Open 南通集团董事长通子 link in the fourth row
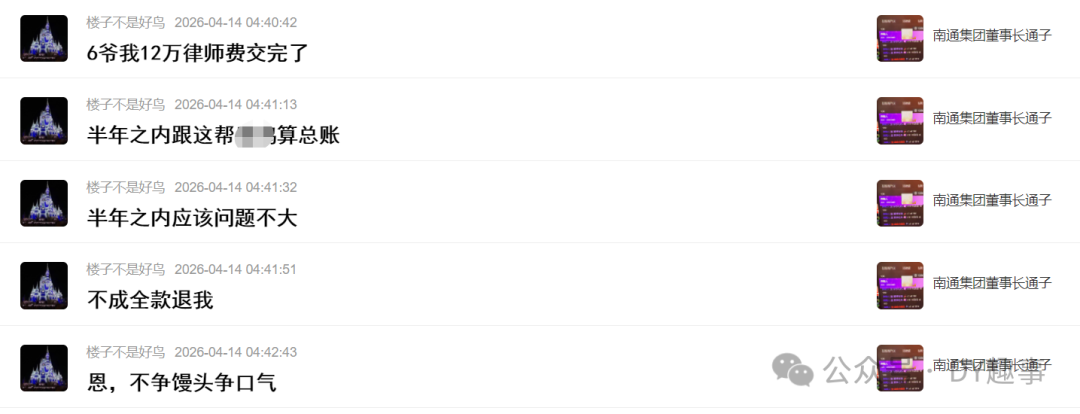The image size is (1080, 414). (992, 282)
